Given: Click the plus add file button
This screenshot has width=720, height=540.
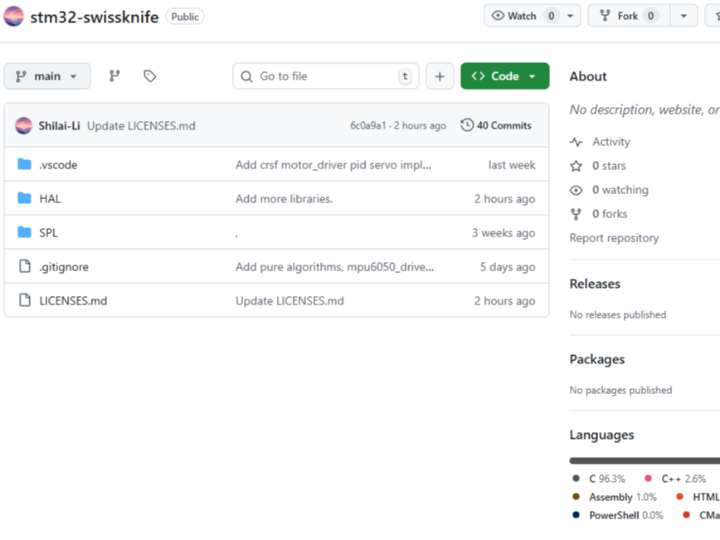Looking at the screenshot, I should 439,76.
